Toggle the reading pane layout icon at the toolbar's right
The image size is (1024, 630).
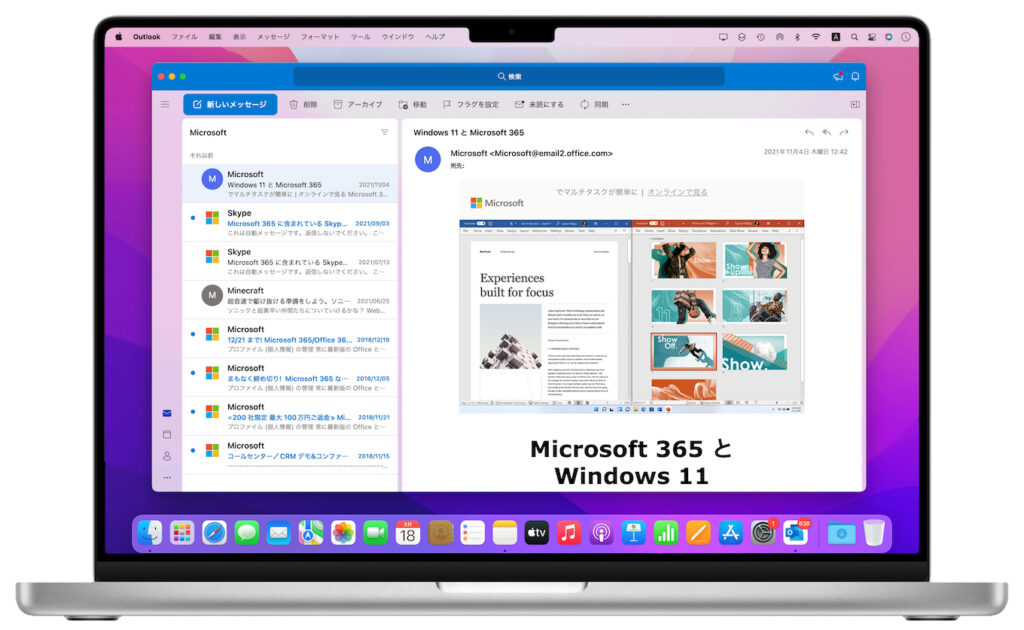point(855,104)
